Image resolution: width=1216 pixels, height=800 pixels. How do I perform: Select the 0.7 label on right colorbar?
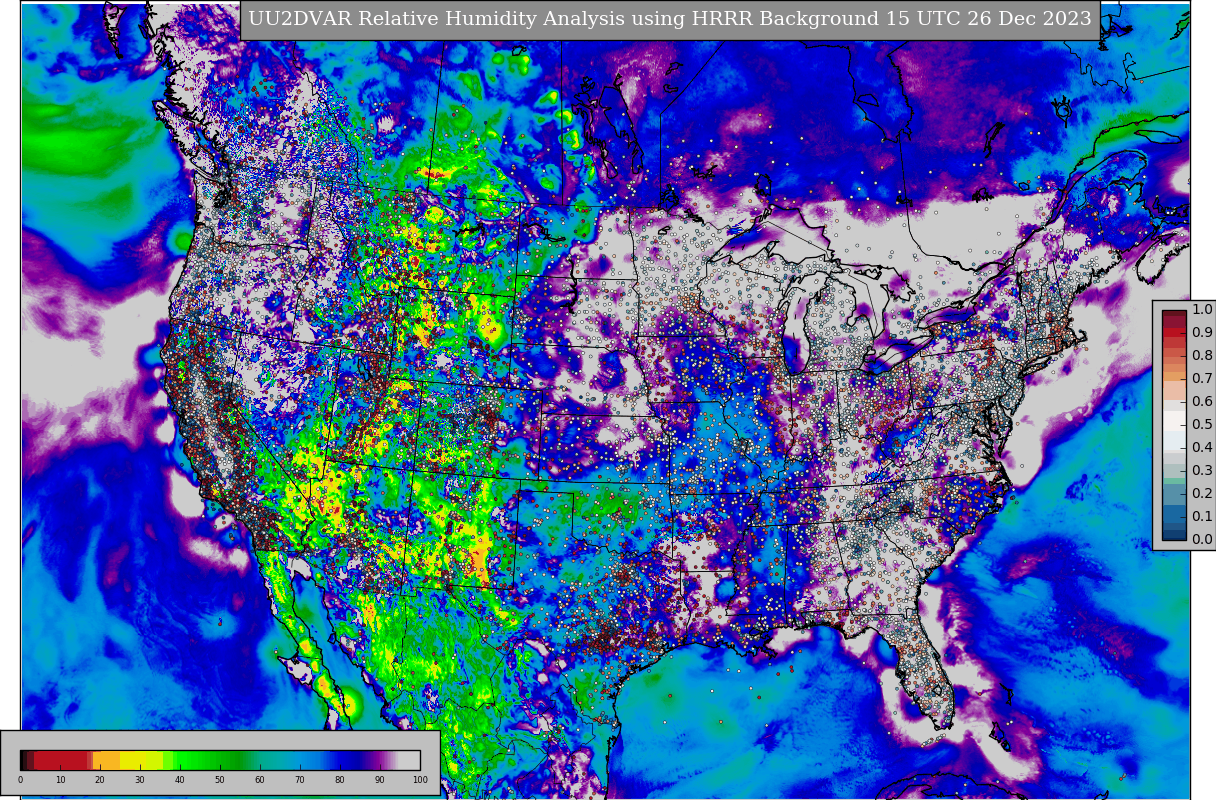point(1202,378)
